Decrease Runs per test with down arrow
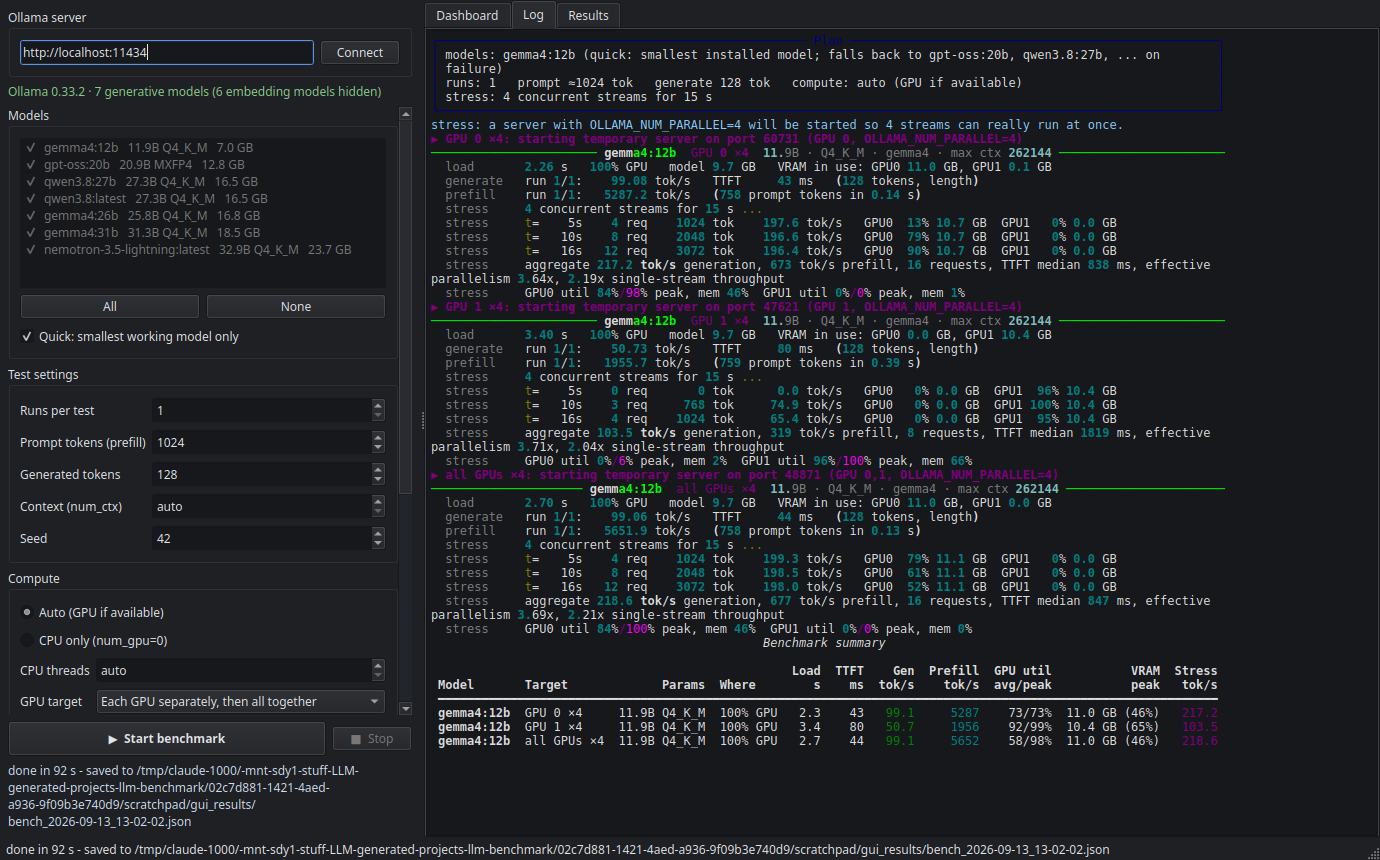1380x860 pixels. (378, 416)
